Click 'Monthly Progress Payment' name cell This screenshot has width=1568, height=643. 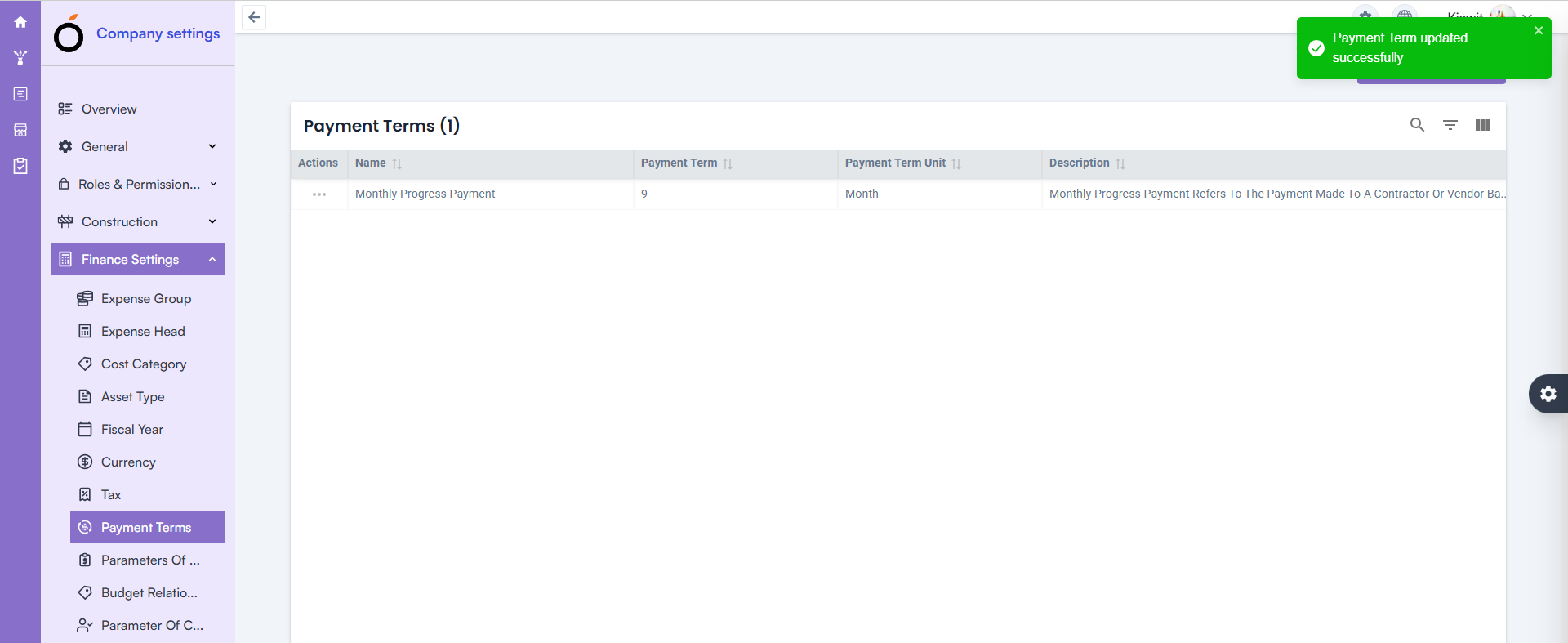pos(425,194)
